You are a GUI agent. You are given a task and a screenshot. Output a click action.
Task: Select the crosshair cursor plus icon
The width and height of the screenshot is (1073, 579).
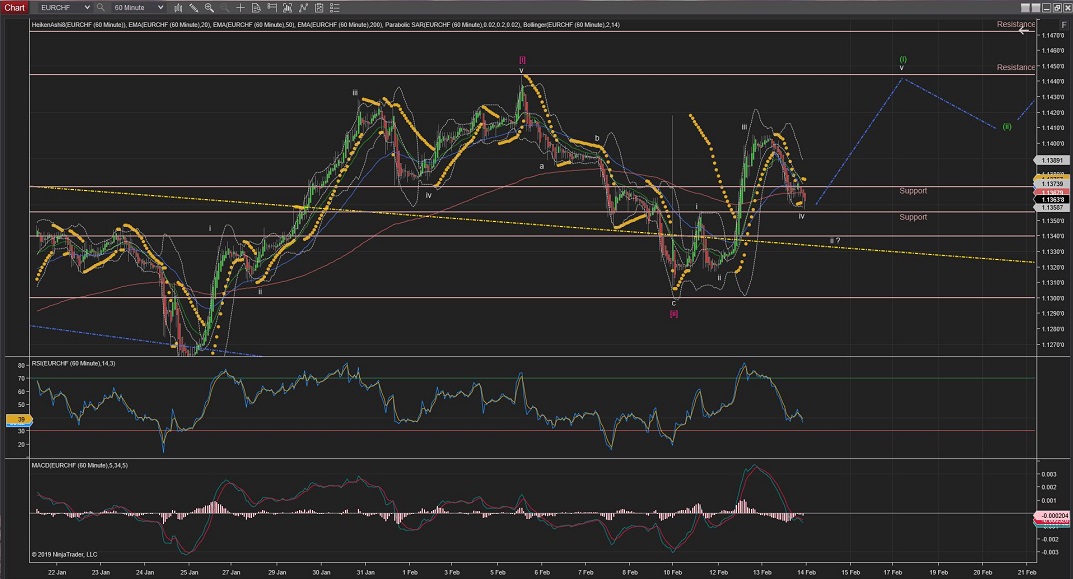240,8
